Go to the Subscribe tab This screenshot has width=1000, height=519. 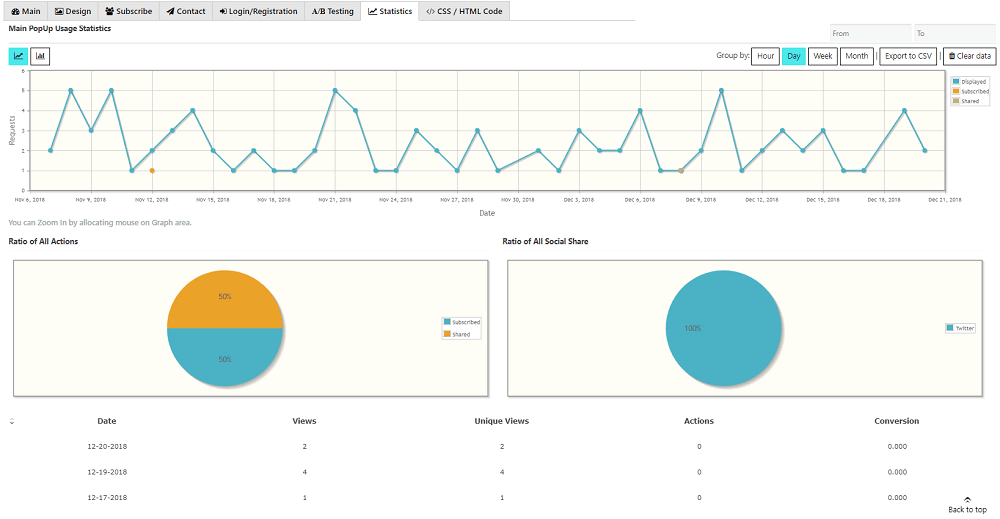129,11
